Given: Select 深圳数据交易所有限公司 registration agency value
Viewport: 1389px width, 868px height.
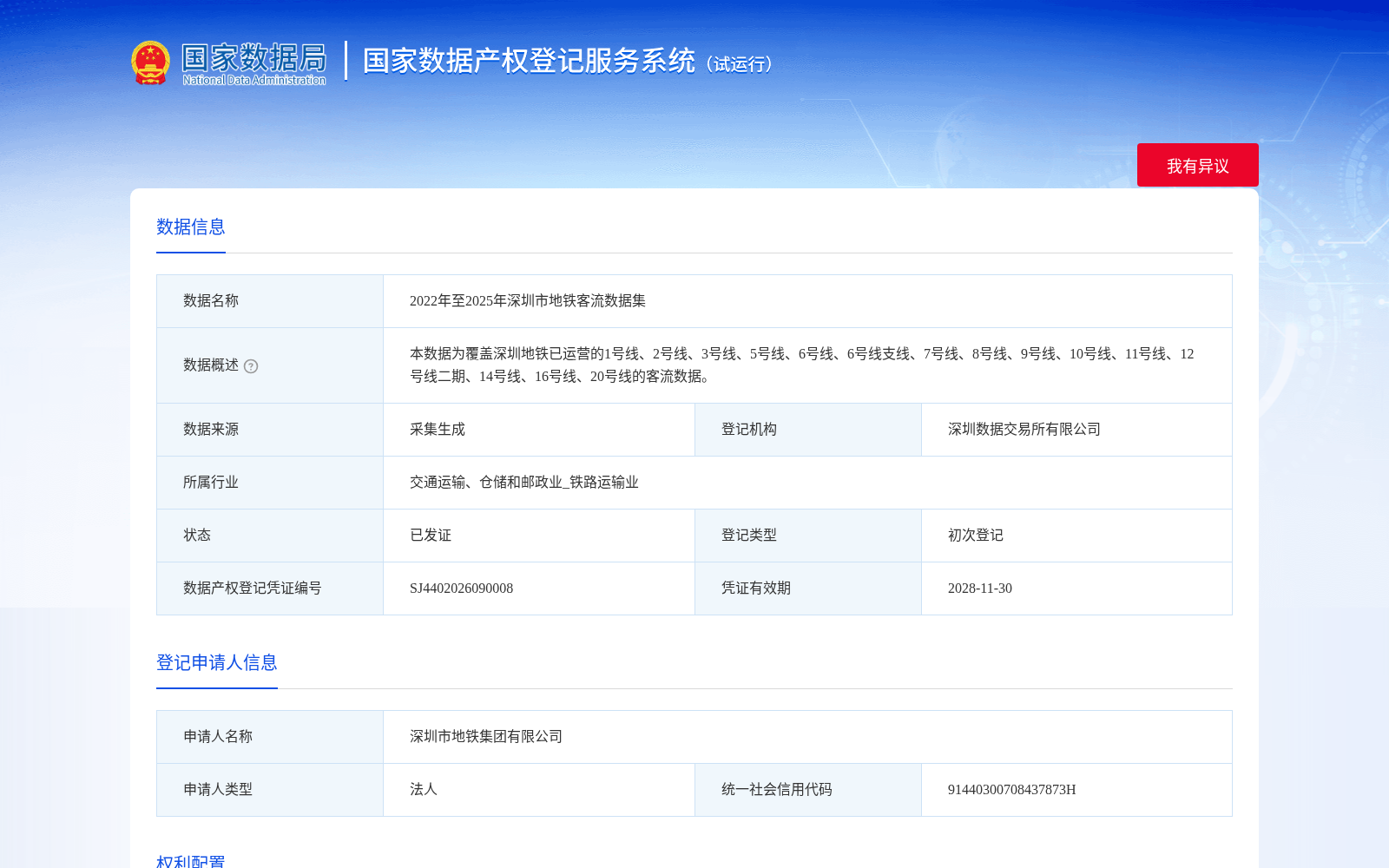Looking at the screenshot, I should [x=1024, y=430].
